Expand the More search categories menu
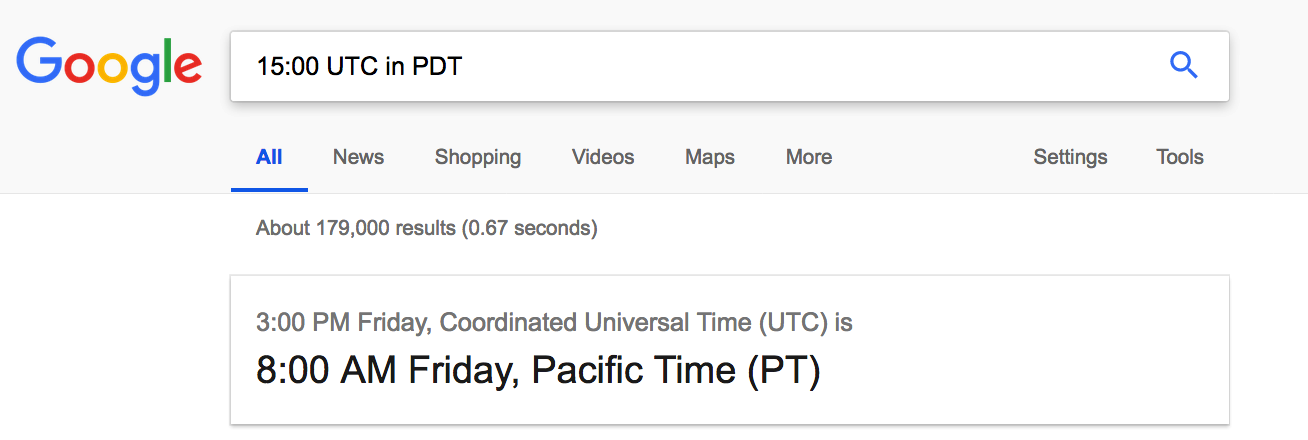 click(809, 157)
